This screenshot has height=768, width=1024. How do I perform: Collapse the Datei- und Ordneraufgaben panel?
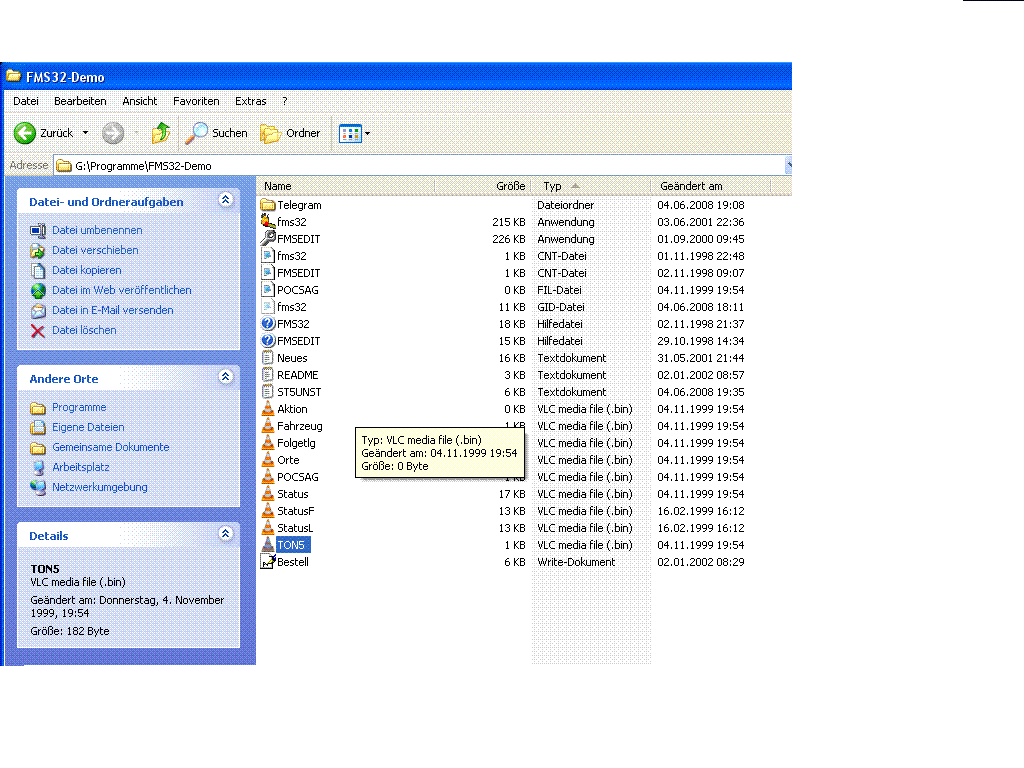(x=225, y=200)
